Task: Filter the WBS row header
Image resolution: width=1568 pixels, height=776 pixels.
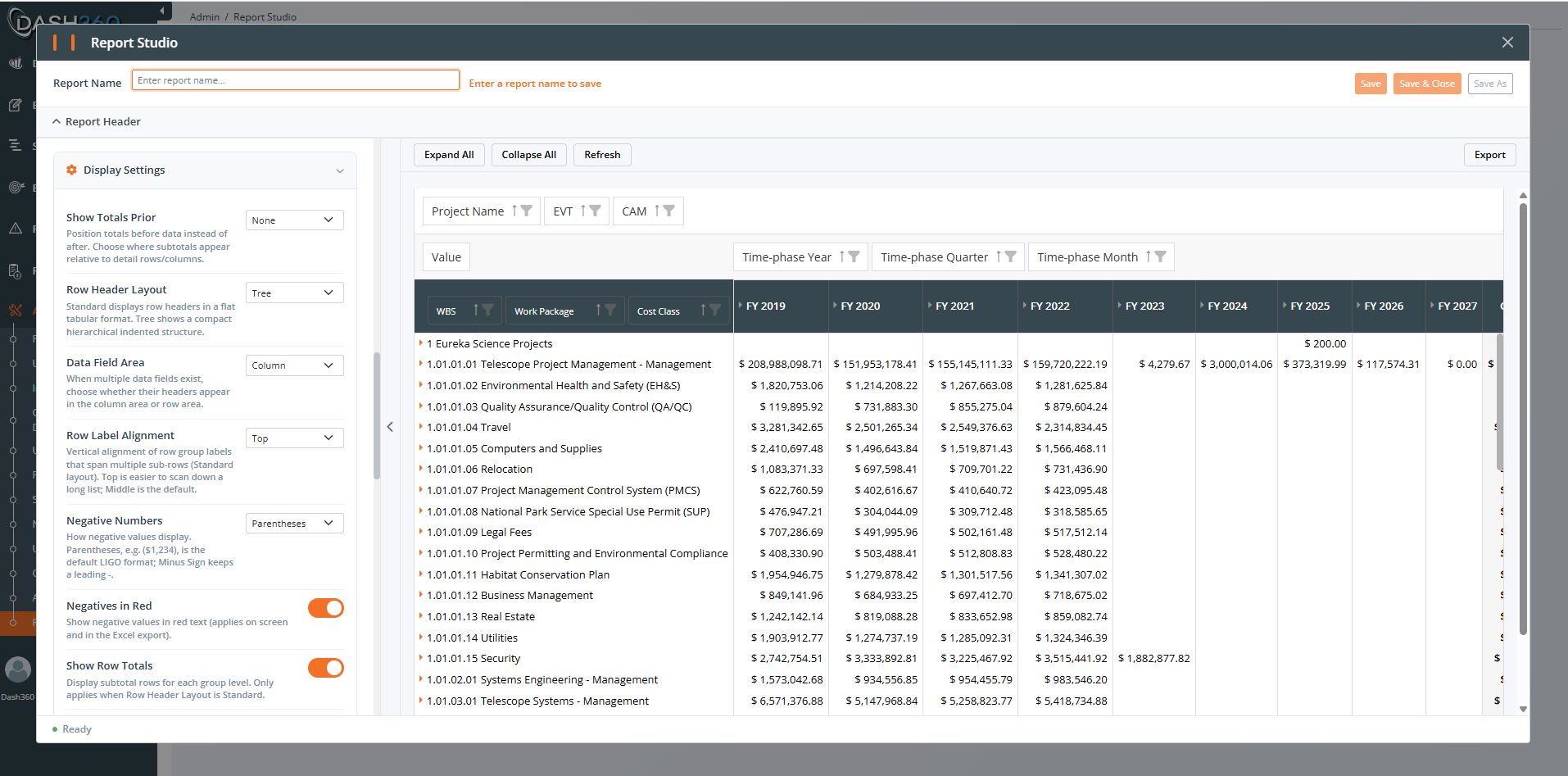Action: tap(487, 310)
